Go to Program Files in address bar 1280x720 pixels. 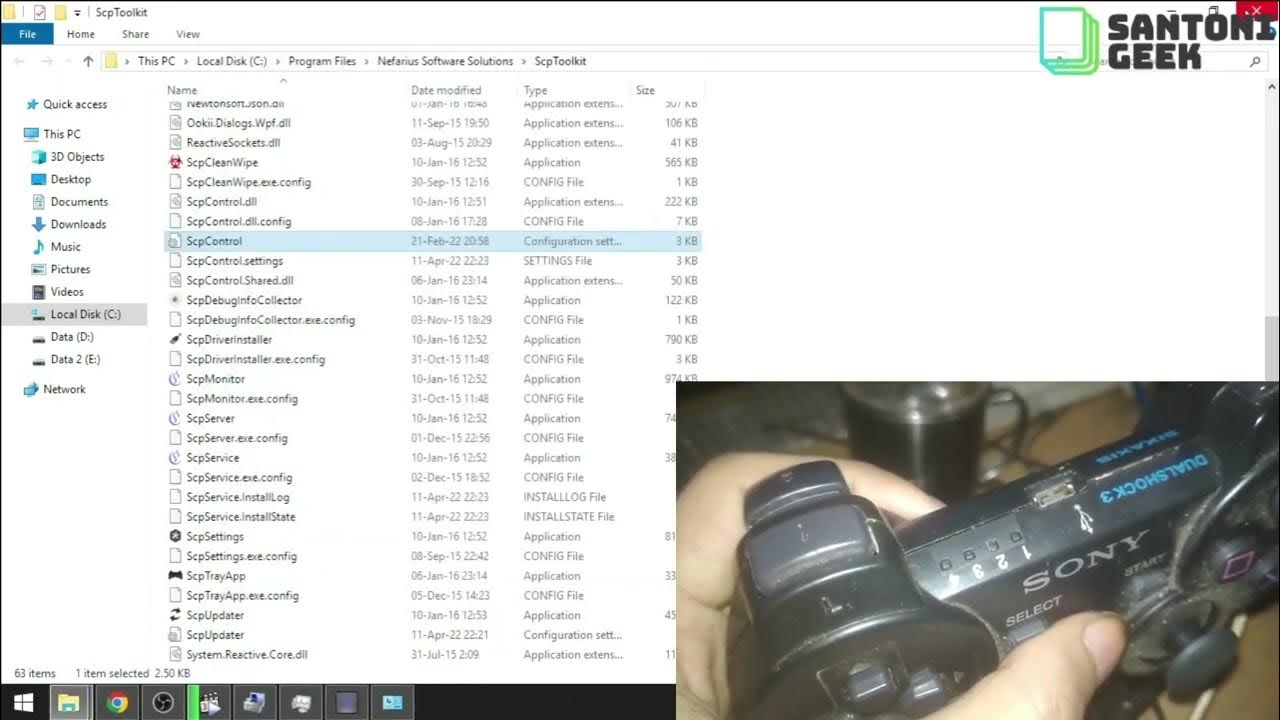pos(322,61)
